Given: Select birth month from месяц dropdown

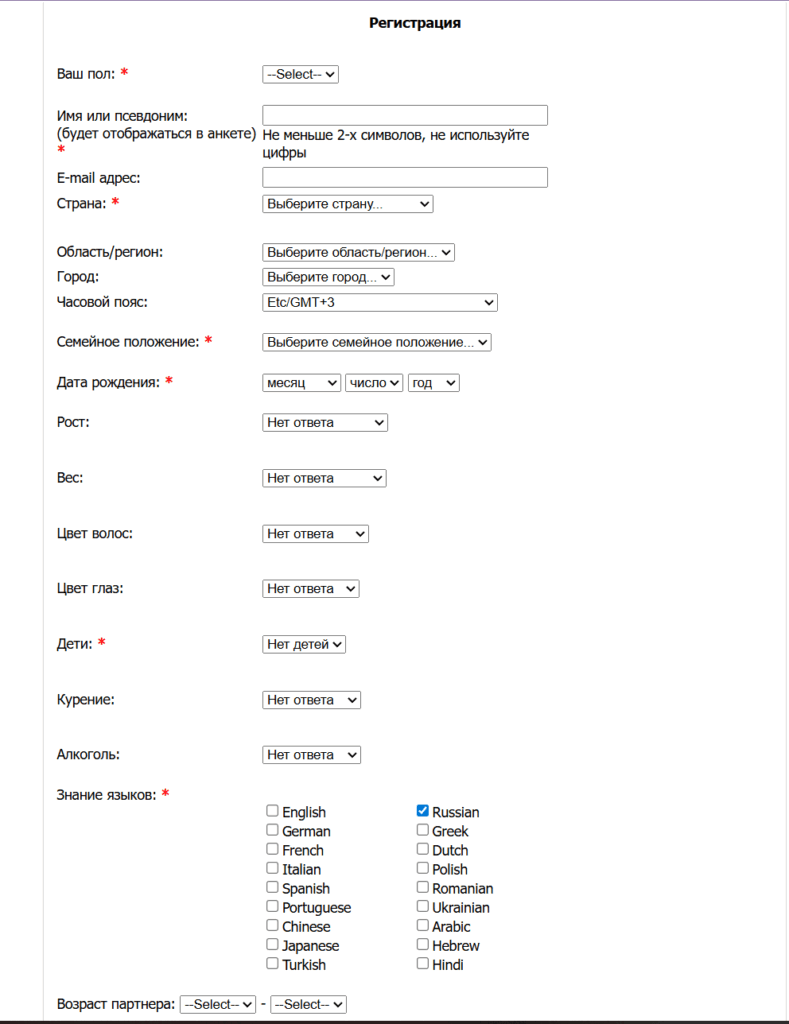Looking at the screenshot, I should point(301,383).
